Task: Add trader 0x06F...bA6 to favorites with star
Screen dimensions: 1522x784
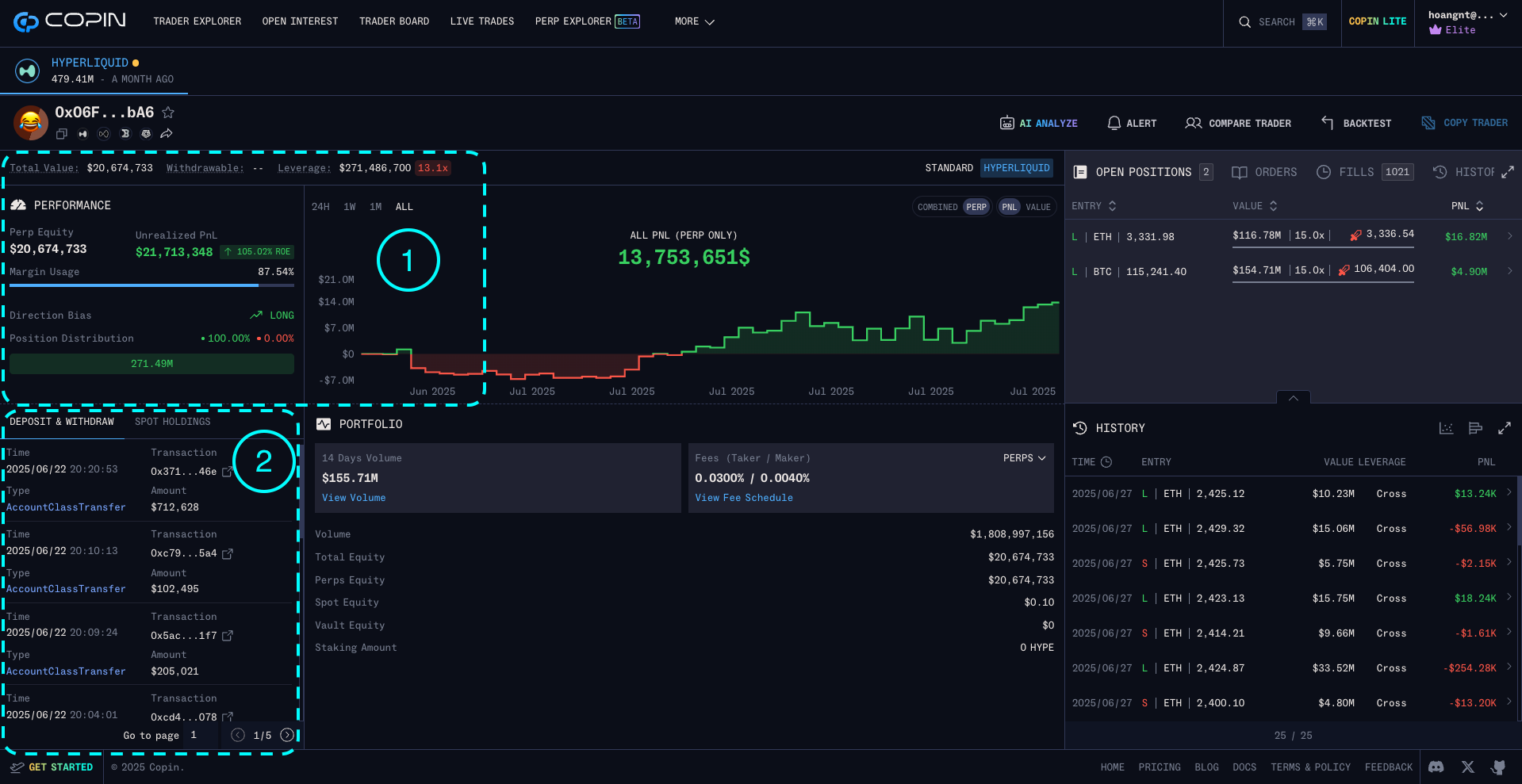Action: coord(168,113)
